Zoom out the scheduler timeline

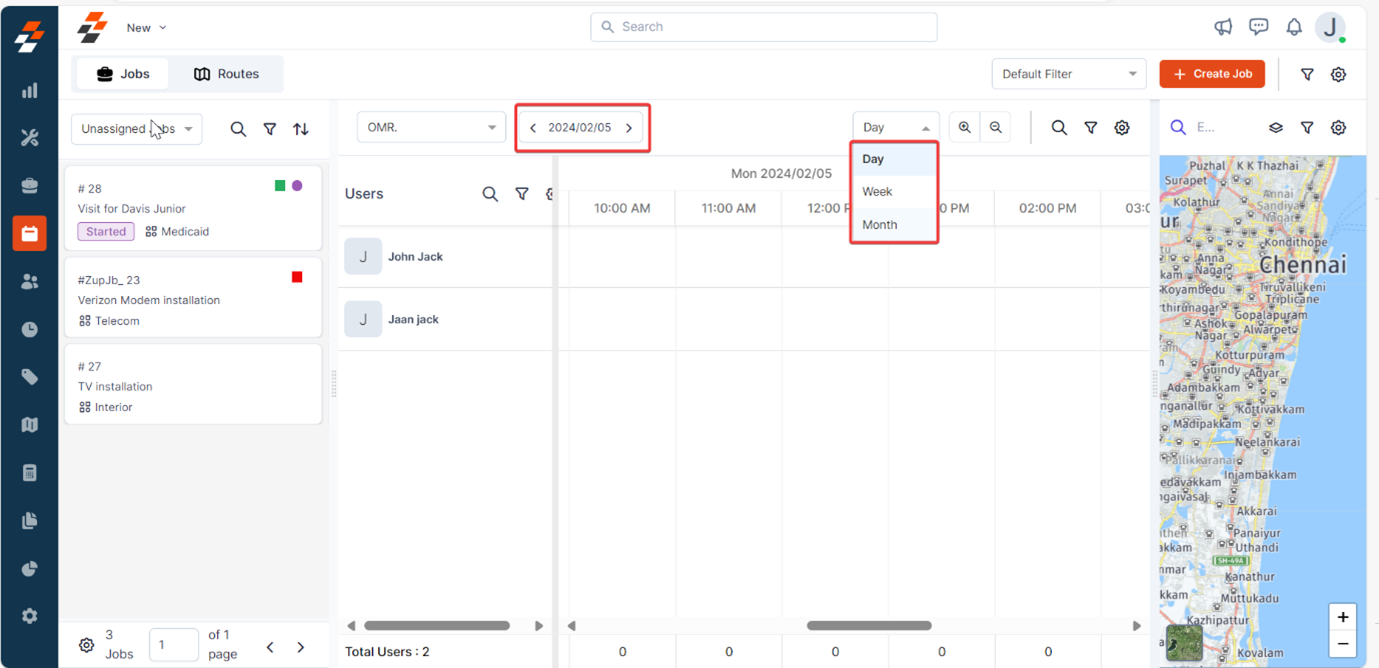click(x=996, y=127)
